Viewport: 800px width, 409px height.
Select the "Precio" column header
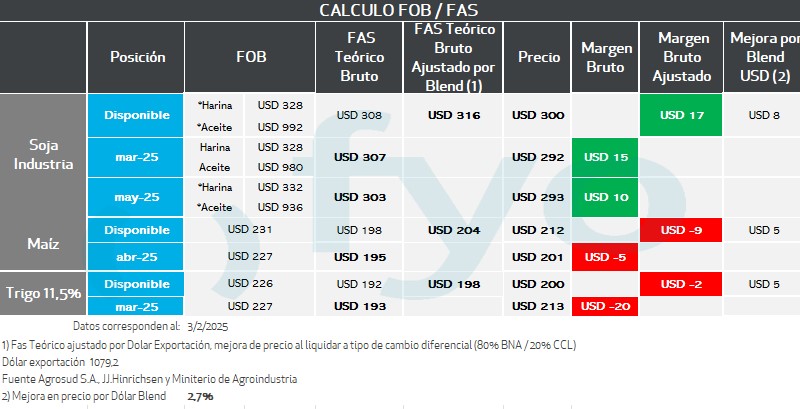pos(538,57)
